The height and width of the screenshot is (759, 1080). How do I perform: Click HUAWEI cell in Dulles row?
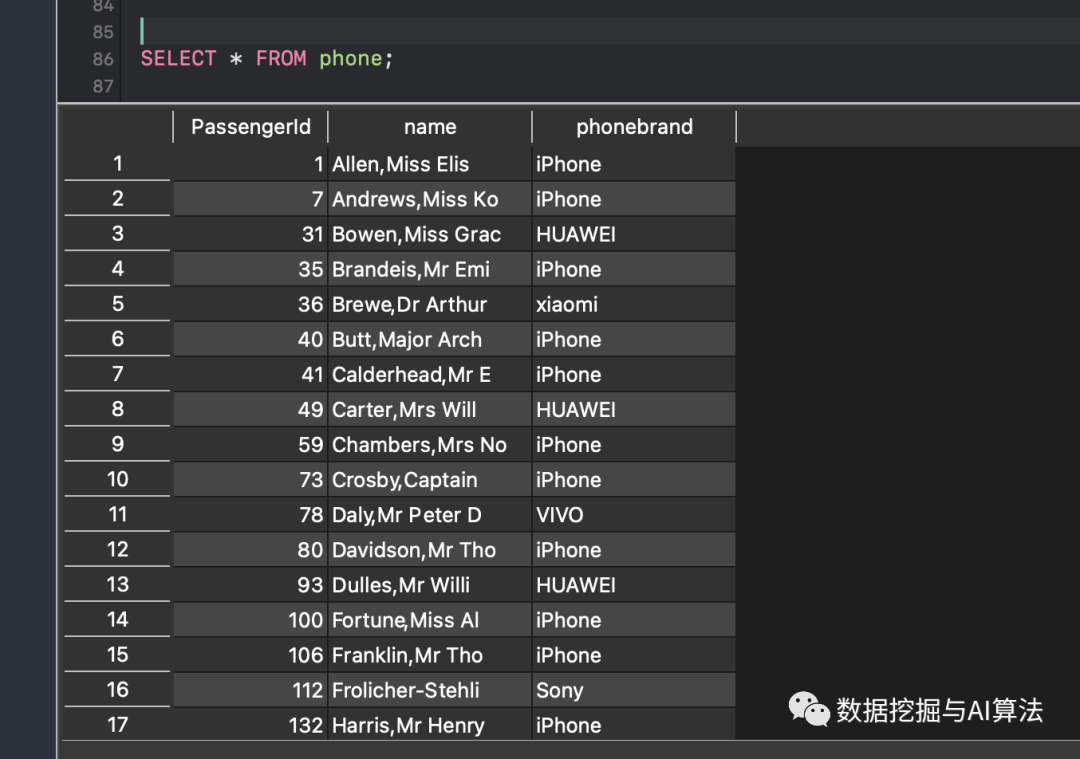pos(634,585)
